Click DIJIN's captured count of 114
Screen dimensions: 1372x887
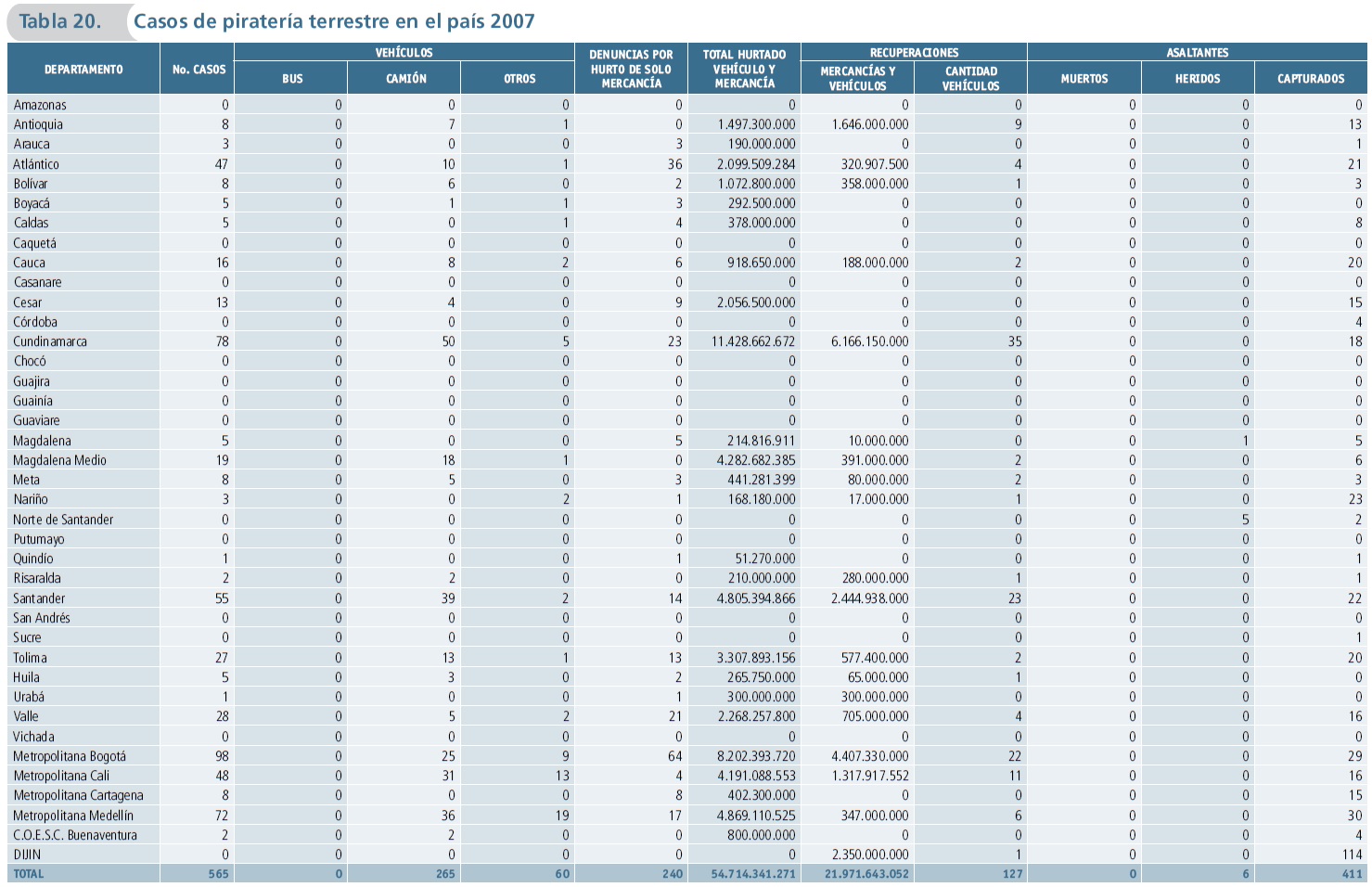(1352, 855)
